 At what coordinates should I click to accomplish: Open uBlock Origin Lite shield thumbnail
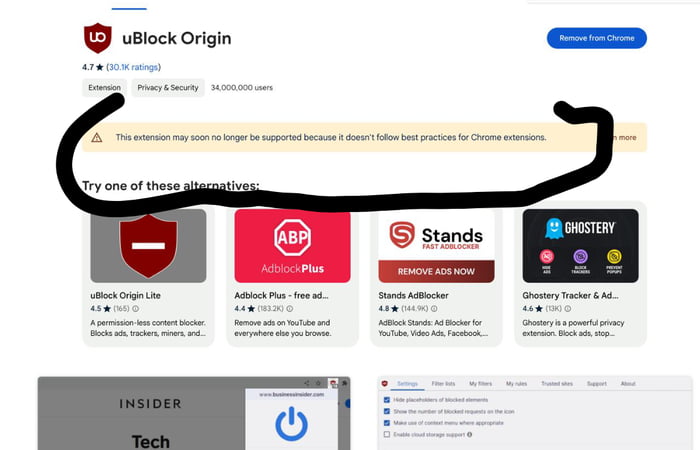pyautogui.click(x=148, y=246)
